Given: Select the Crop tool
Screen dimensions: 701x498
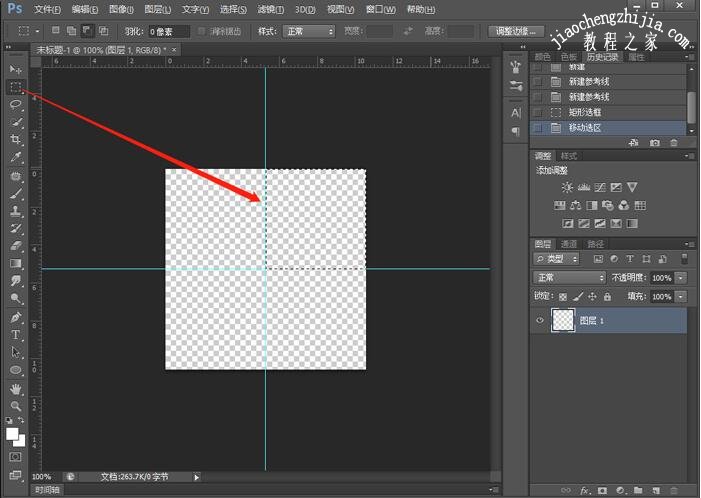Looking at the screenshot, I should point(16,139).
